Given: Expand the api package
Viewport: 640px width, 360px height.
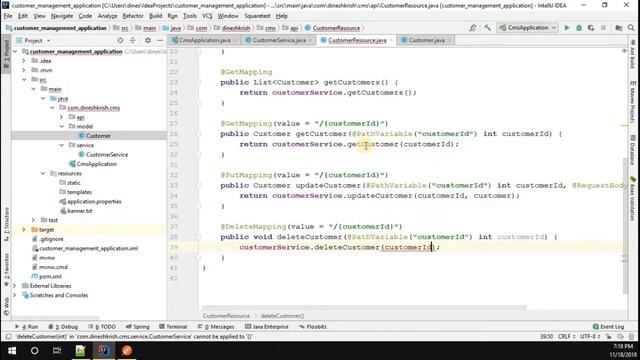Looking at the screenshot, I should (x=62, y=117).
